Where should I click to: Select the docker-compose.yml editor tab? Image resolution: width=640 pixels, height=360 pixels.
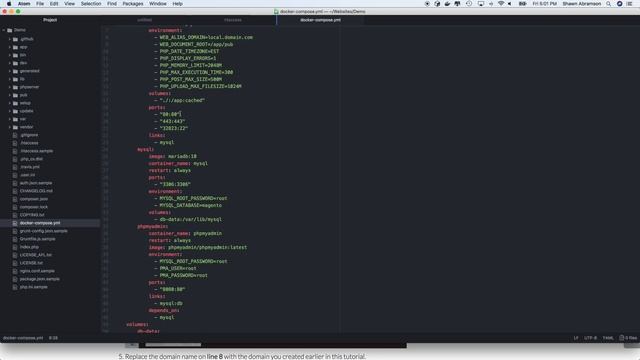point(320,20)
